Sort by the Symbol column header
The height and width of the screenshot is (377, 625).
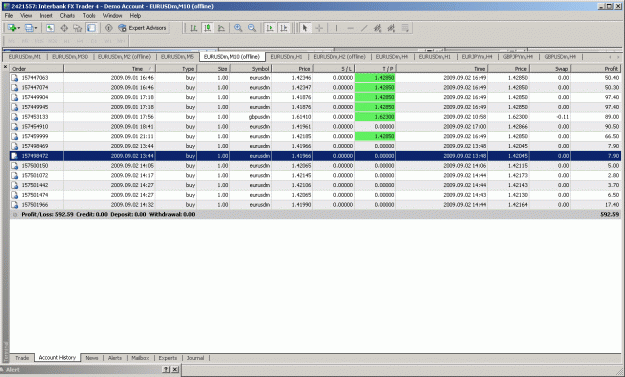point(251,69)
